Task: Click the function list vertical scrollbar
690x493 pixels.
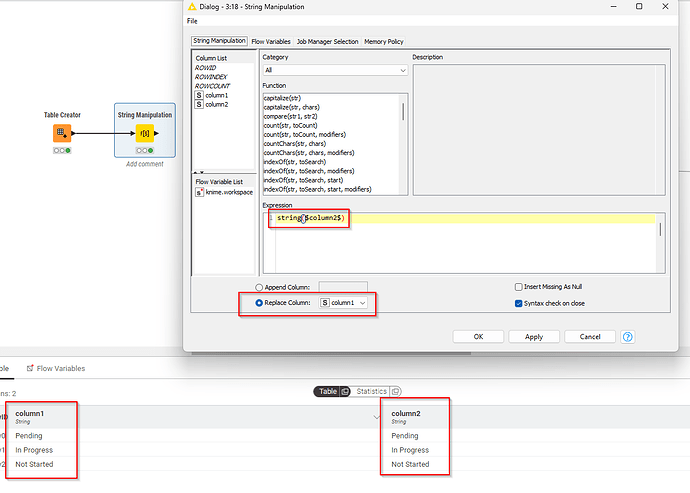Action: 403,112
